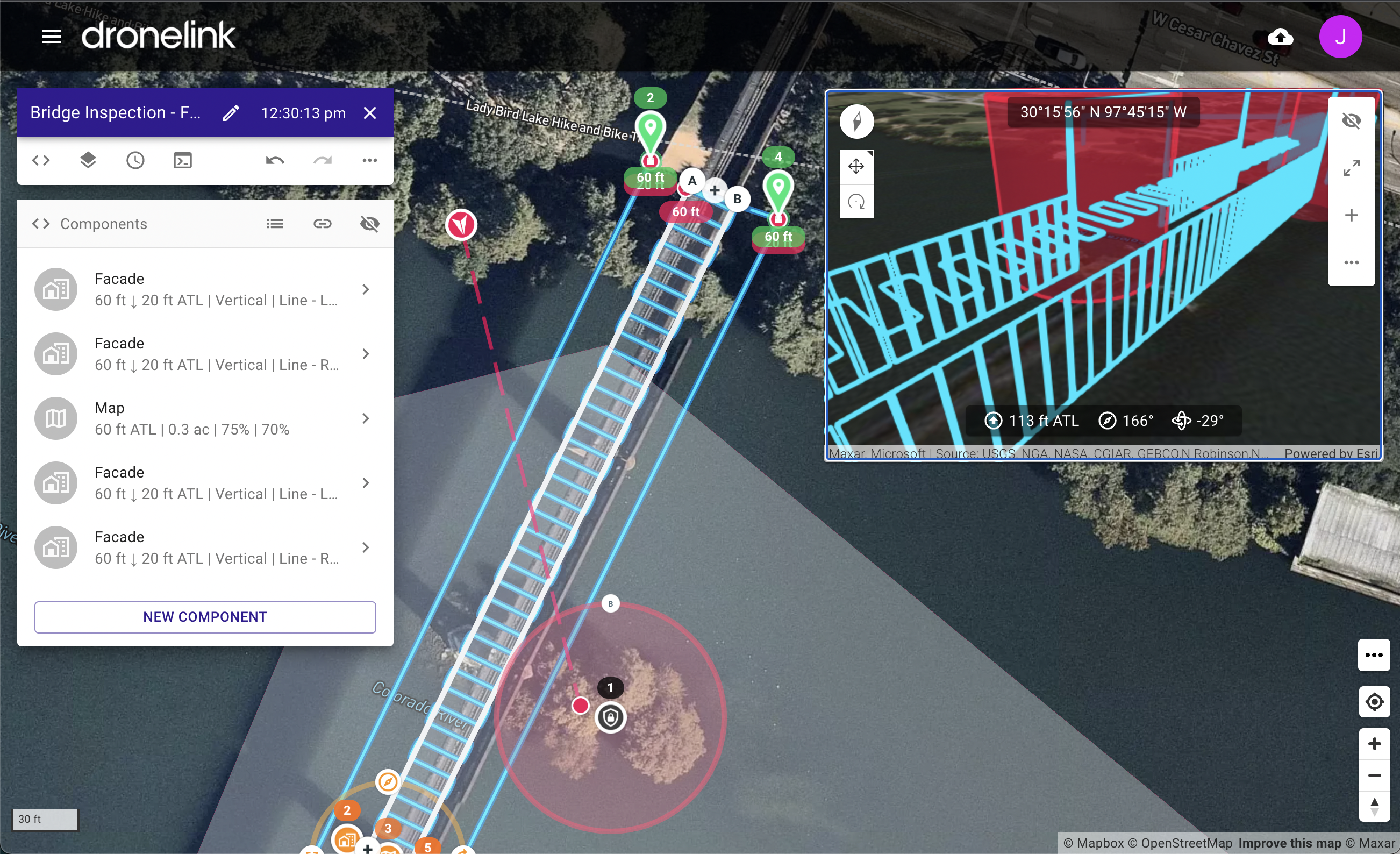Click the NEW COMPONENT button
Image resolution: width=1400 pixels, height=854 pixels.
(205, 617)
